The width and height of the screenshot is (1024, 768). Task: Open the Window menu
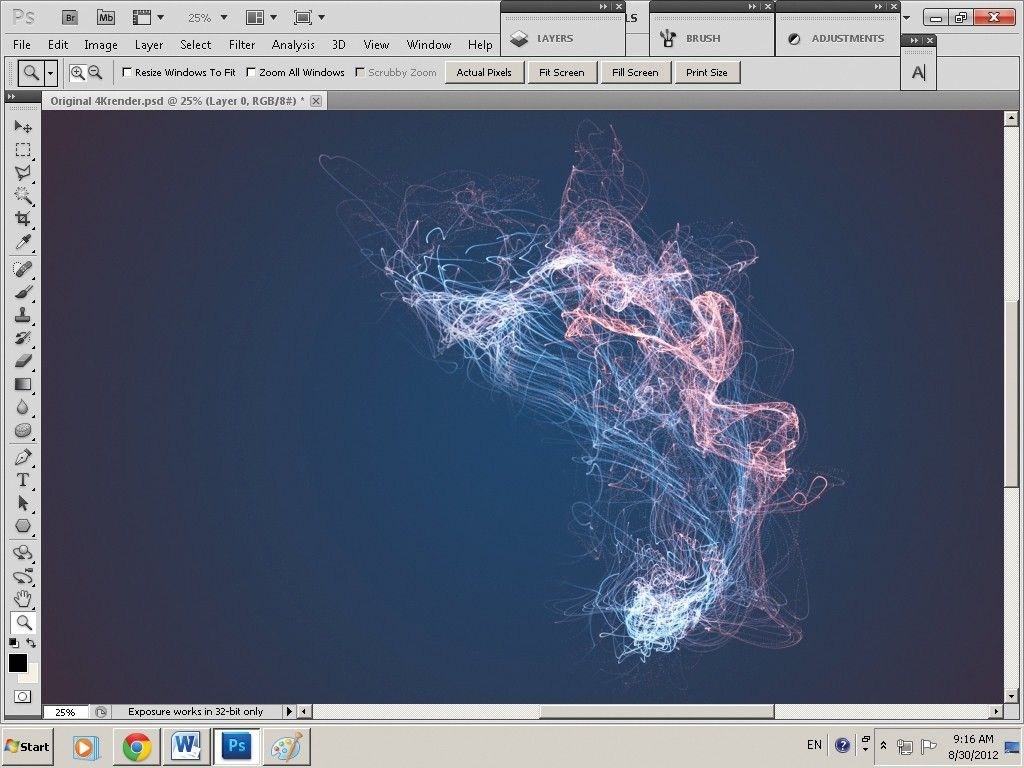point(428,44)
